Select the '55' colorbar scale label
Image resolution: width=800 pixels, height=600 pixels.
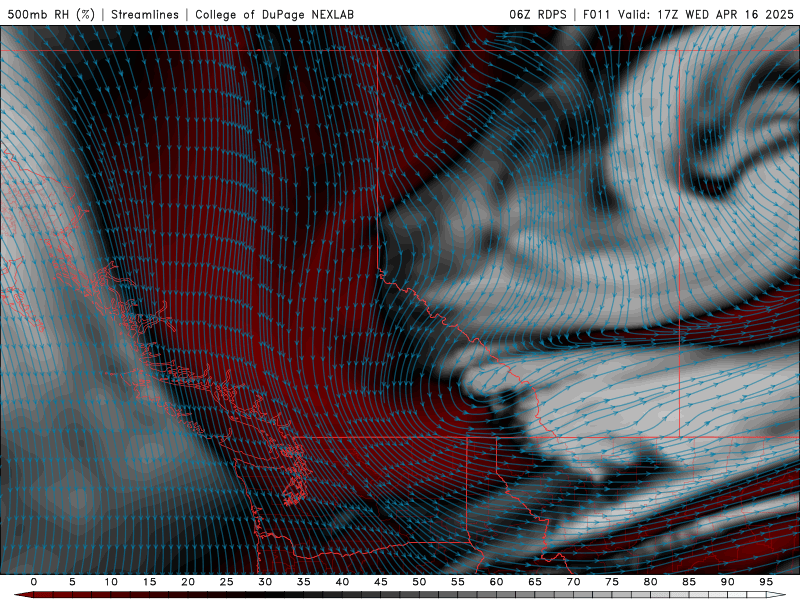(458, 582)
